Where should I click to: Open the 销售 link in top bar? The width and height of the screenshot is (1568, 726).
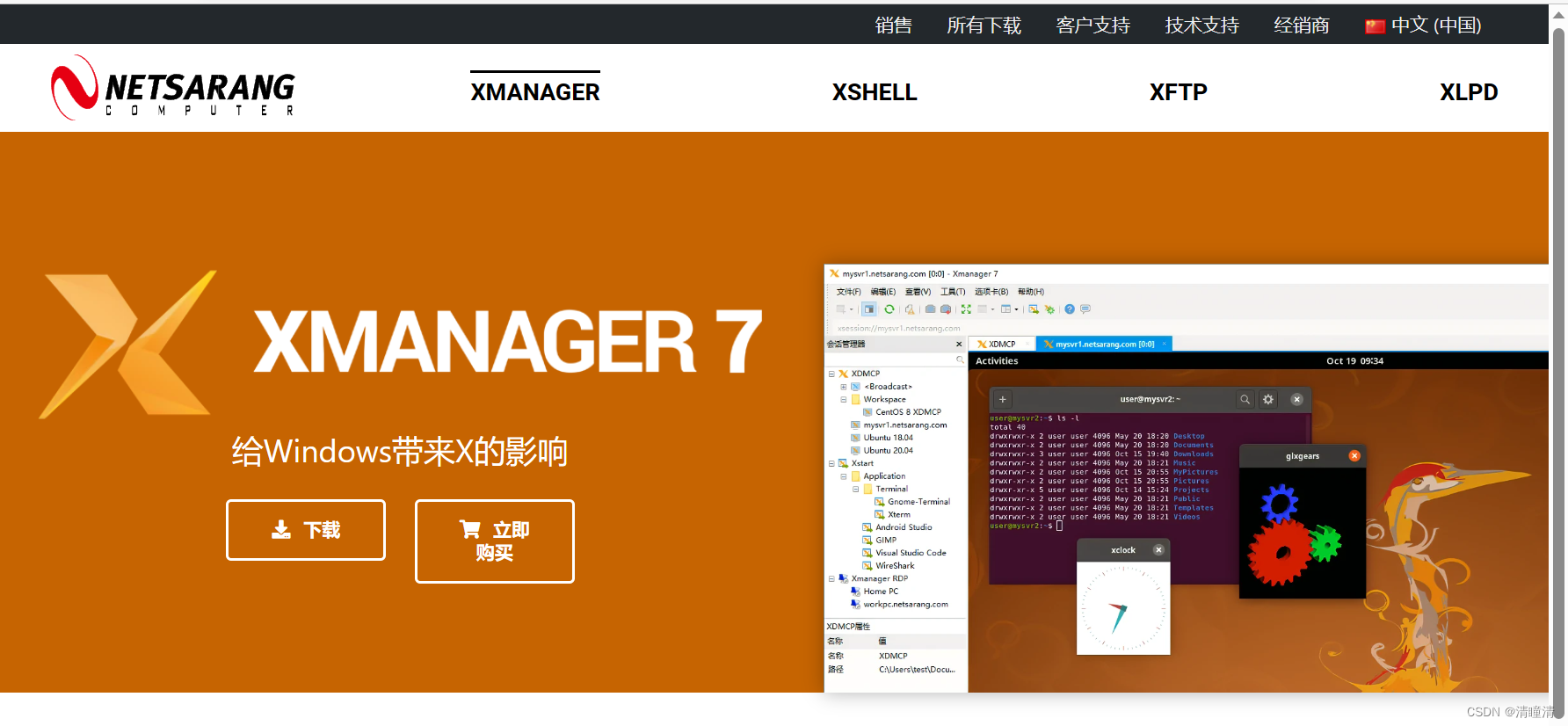[x=894, y=25]
